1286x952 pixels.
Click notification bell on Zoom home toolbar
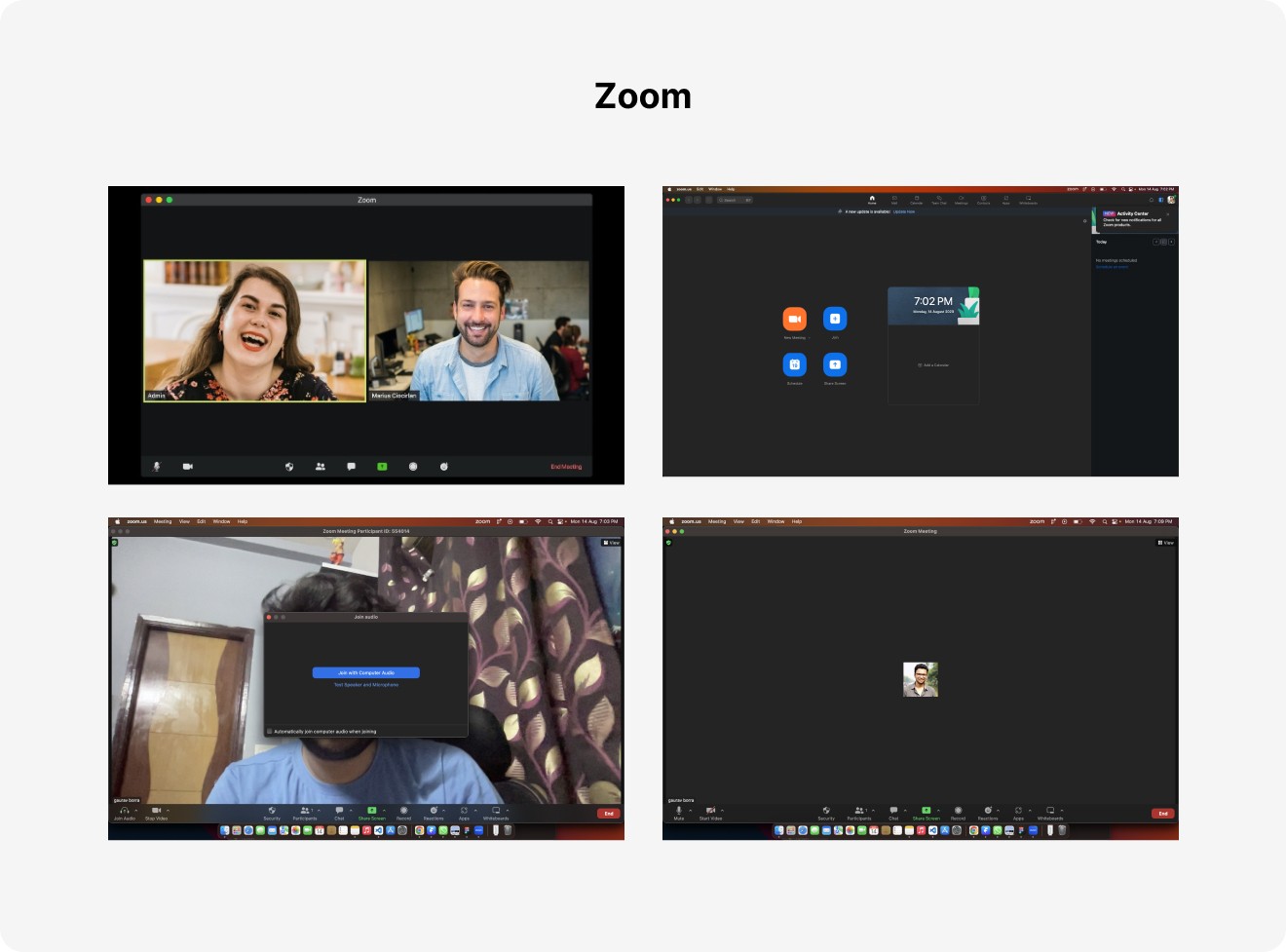coord(1151,200)
